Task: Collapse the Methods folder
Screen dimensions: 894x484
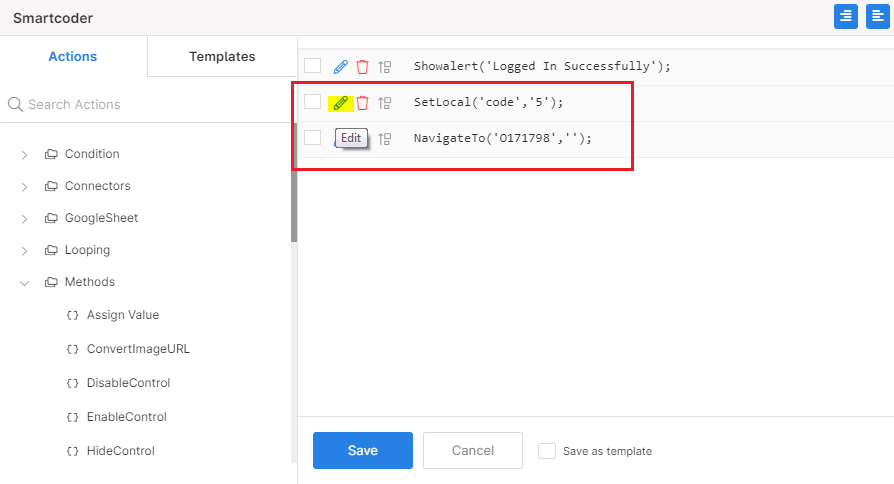Action: [x=24, y=282]
